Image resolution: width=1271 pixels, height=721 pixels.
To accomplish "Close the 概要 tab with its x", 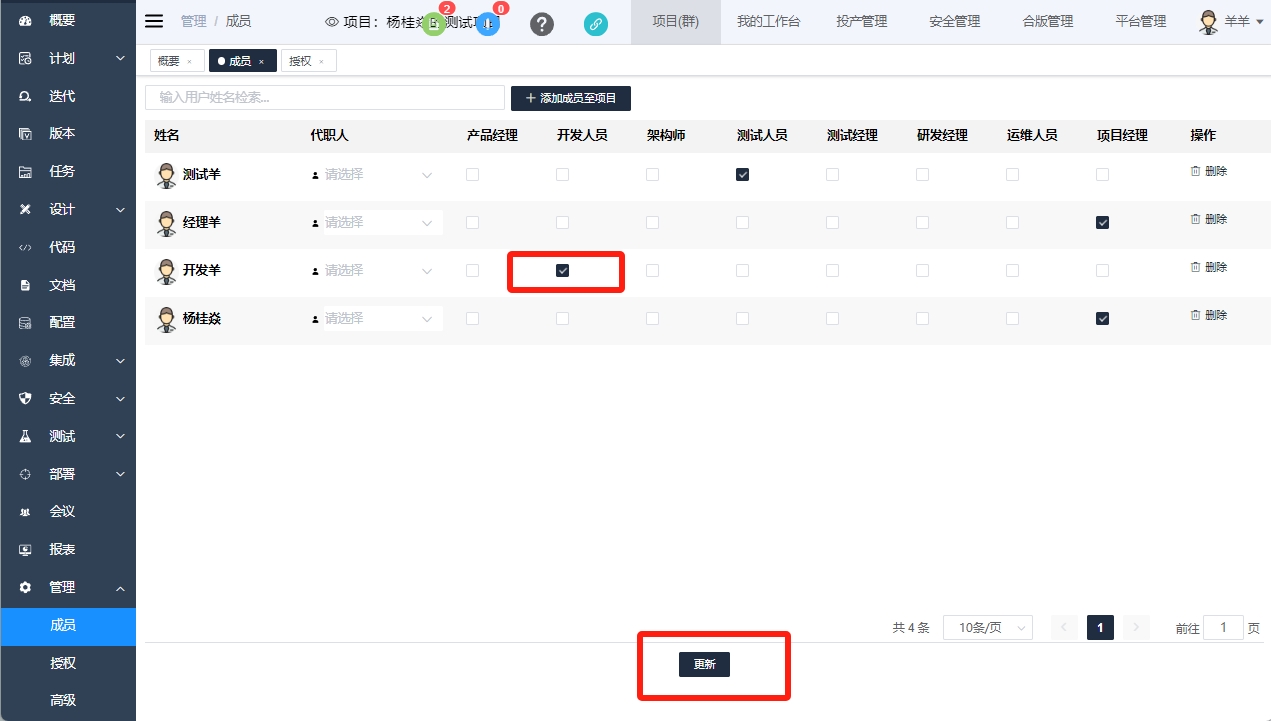I will coord(189,62).
